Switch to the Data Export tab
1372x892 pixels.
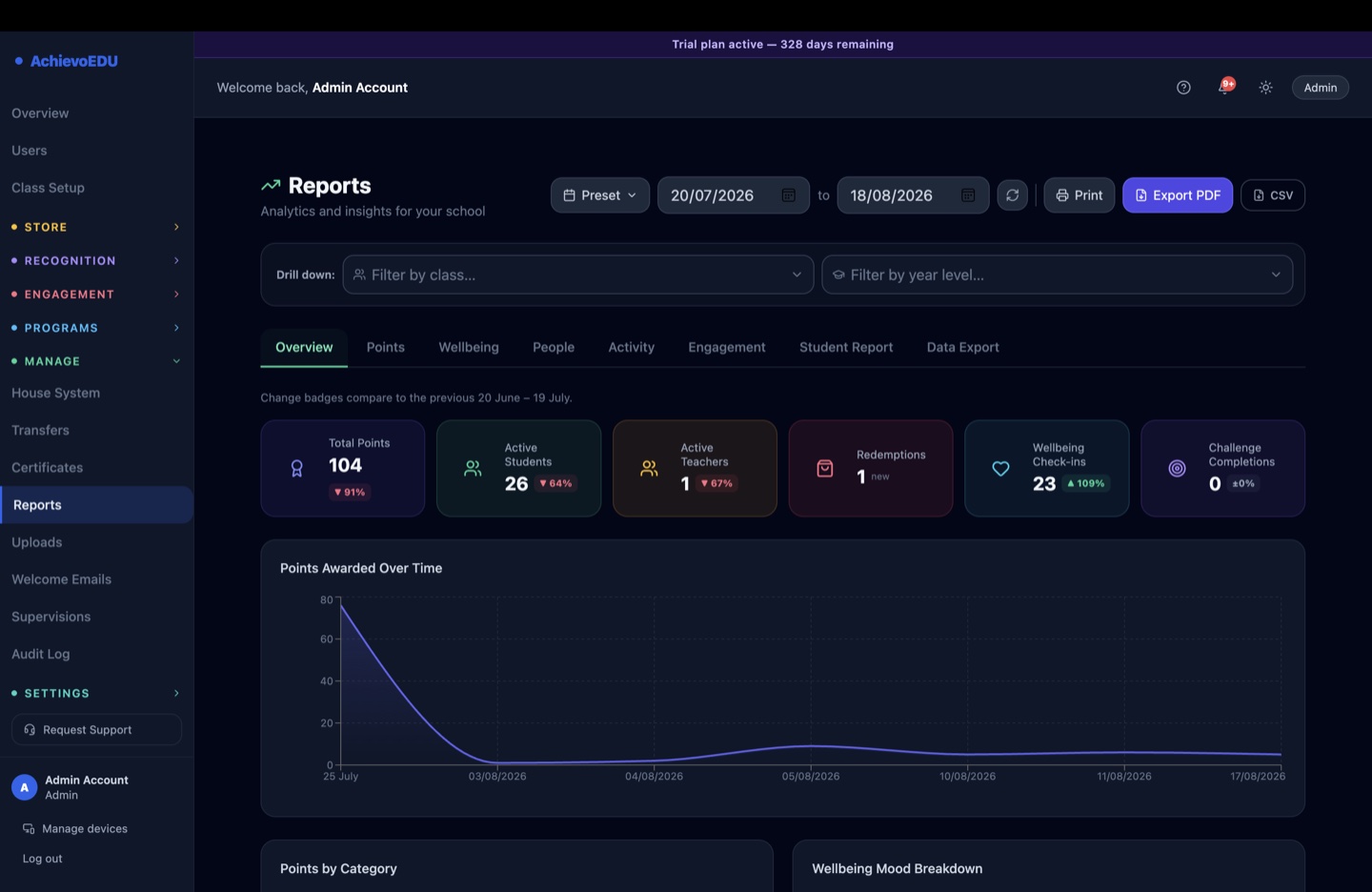pos(963,347)
